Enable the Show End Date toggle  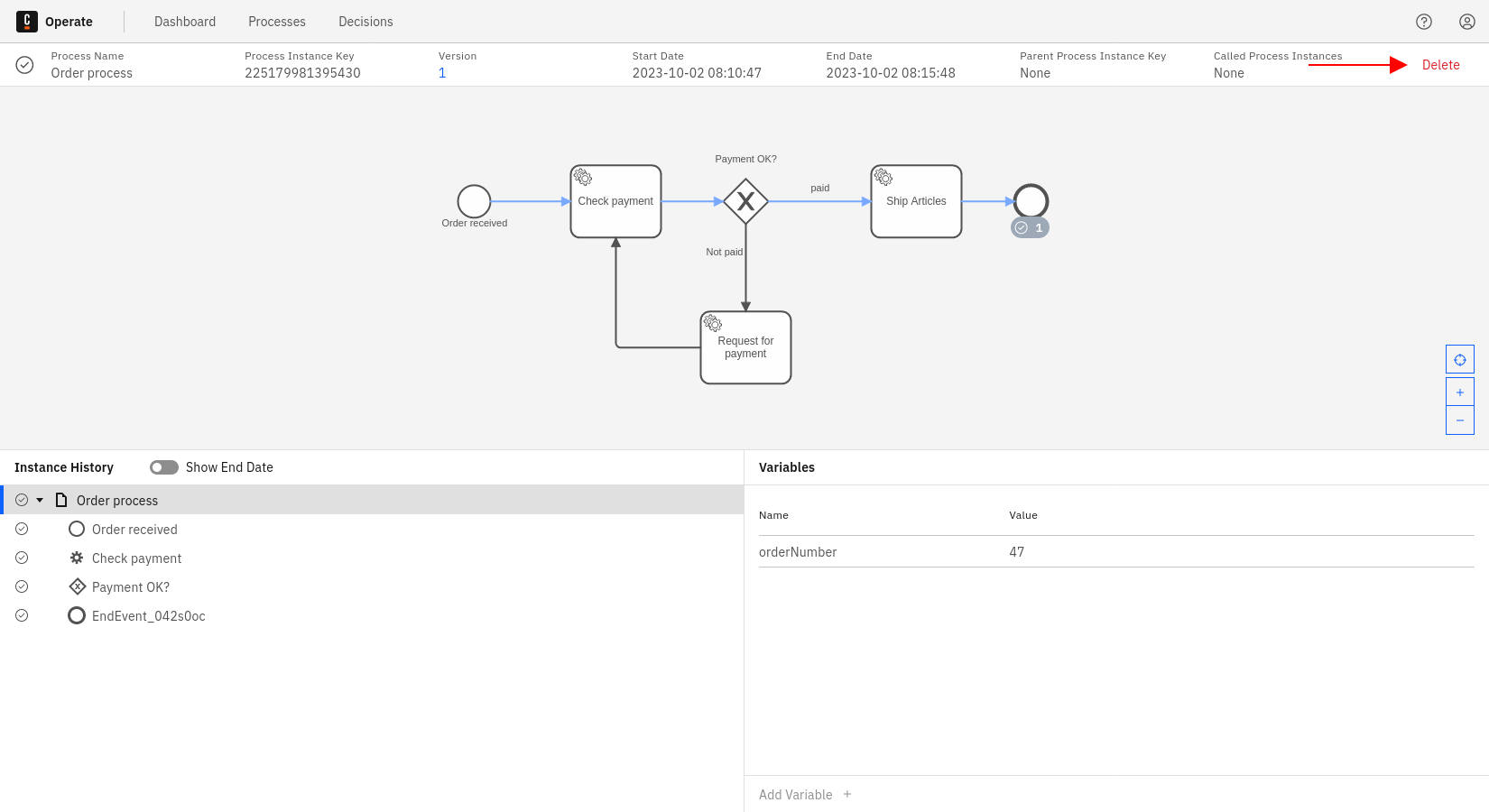(163, 466)
